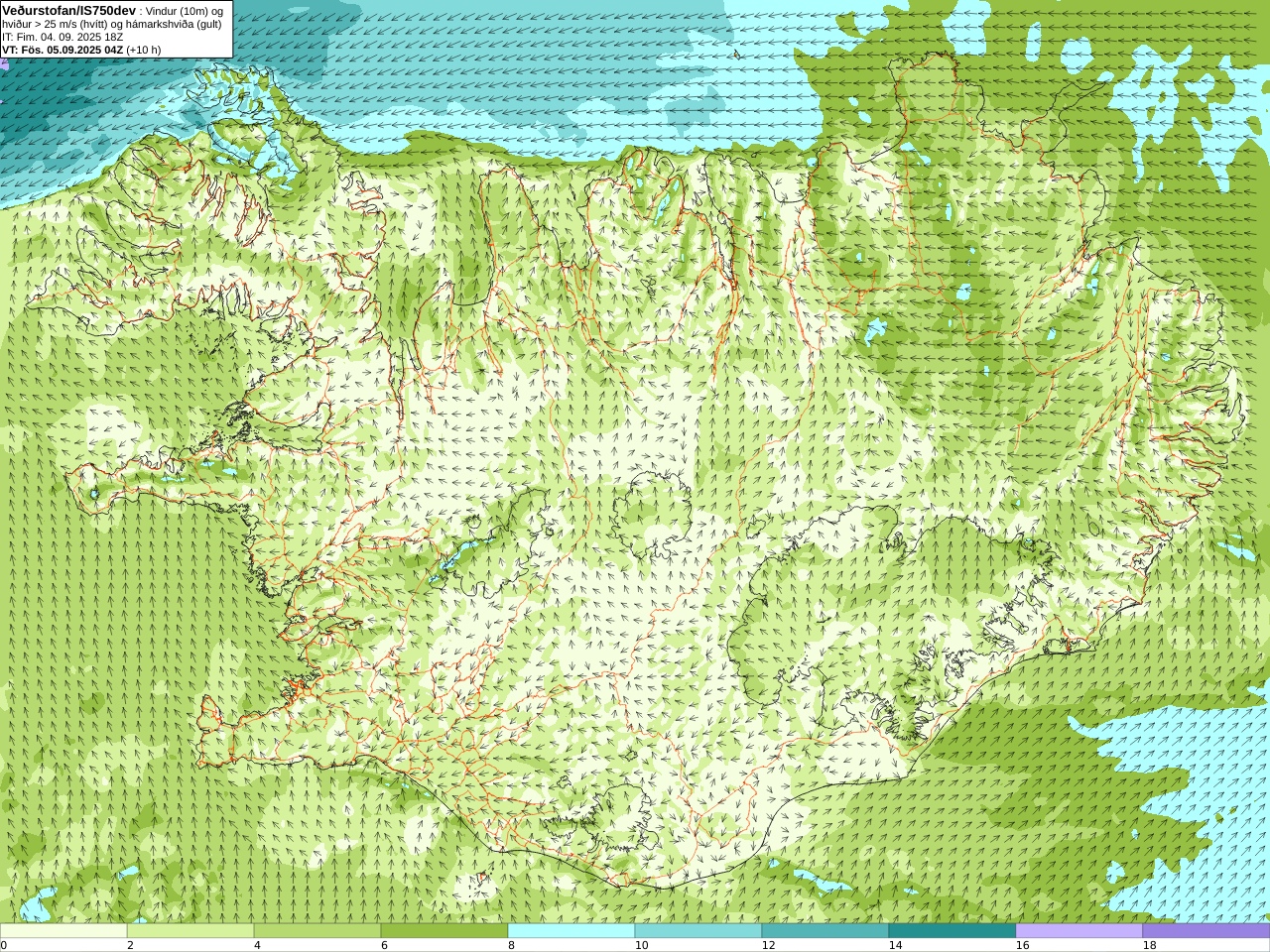The height and width of the screenshot is (952, 1270).
Task: Select the light purple 16–18 legend swatch
Action: pyautogui.click(x=1079, y=931)
